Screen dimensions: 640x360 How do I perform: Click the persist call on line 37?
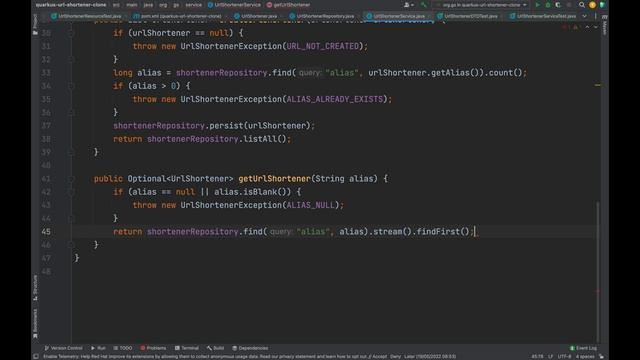pos(226,126)
